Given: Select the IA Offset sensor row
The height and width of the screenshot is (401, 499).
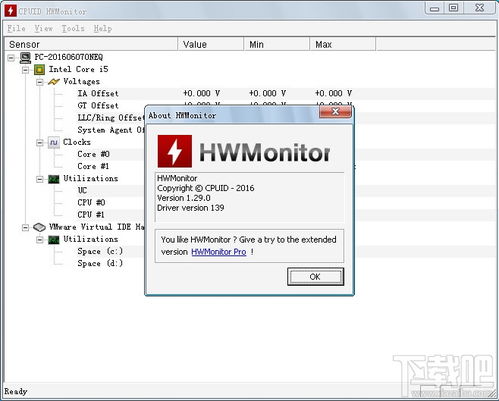Looking at the screenshot, I should pos(250,94).
